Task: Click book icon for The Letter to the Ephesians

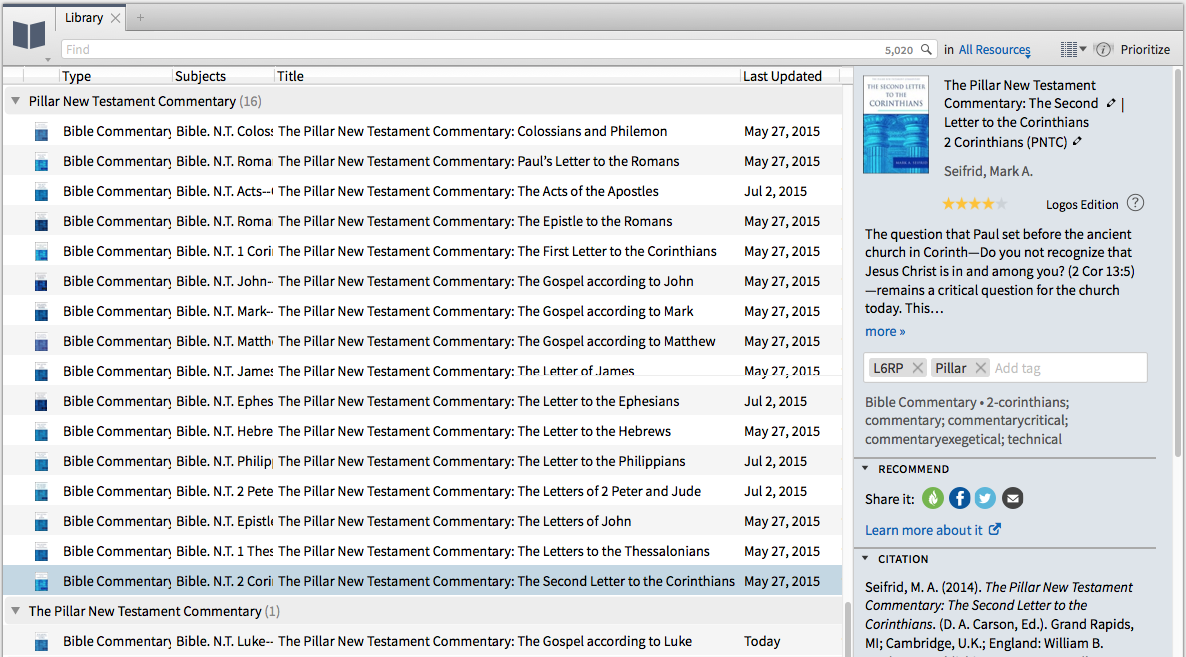Action: 42,402
